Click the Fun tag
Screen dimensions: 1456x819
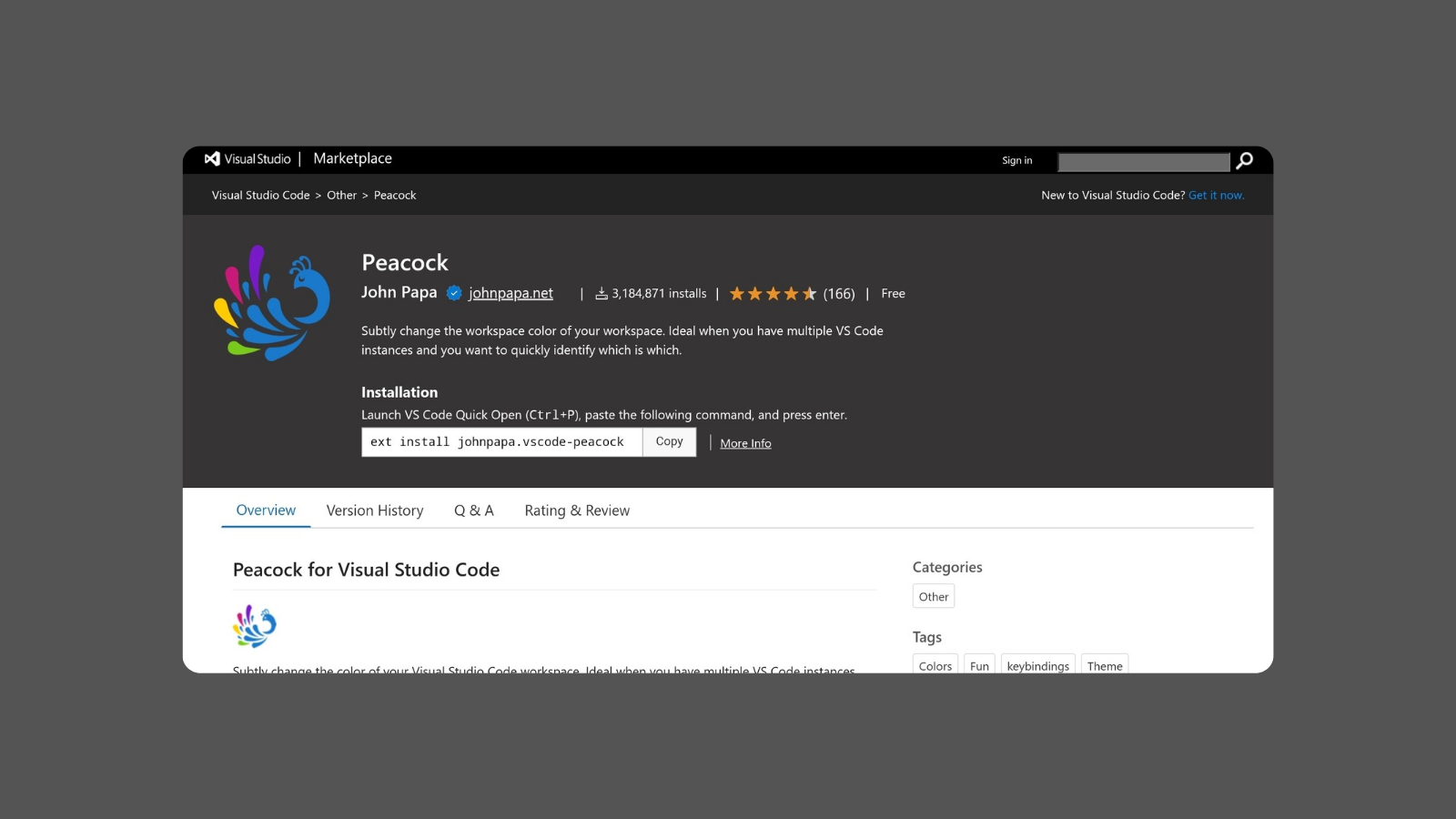979,665
